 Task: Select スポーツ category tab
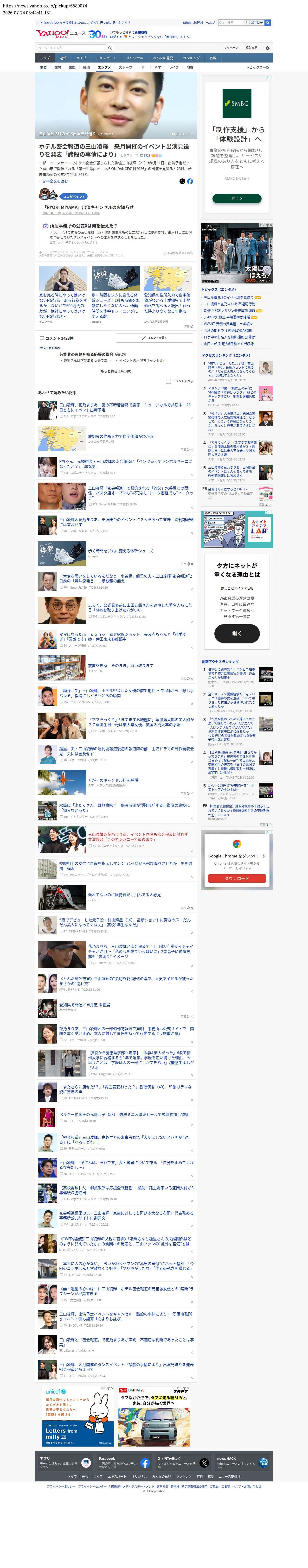pos(125,68)
